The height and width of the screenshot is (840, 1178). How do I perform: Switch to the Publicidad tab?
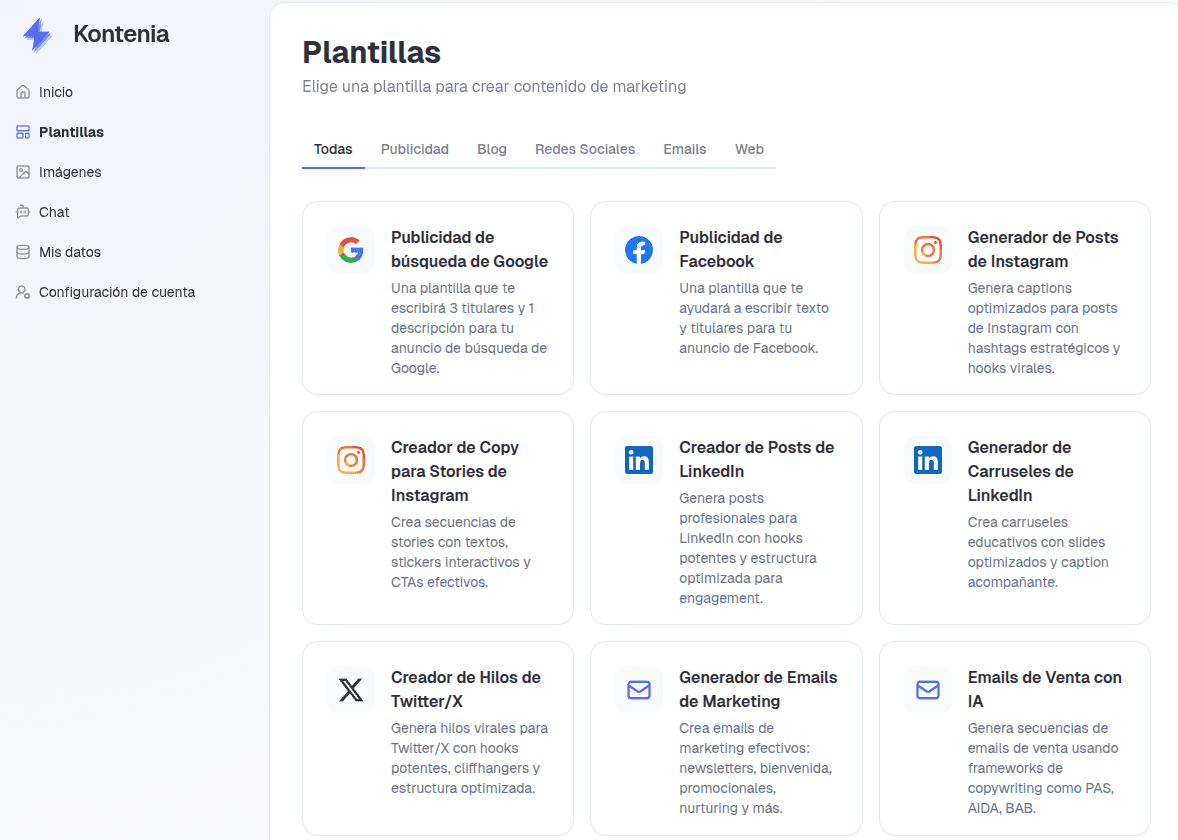coord(414,148)
